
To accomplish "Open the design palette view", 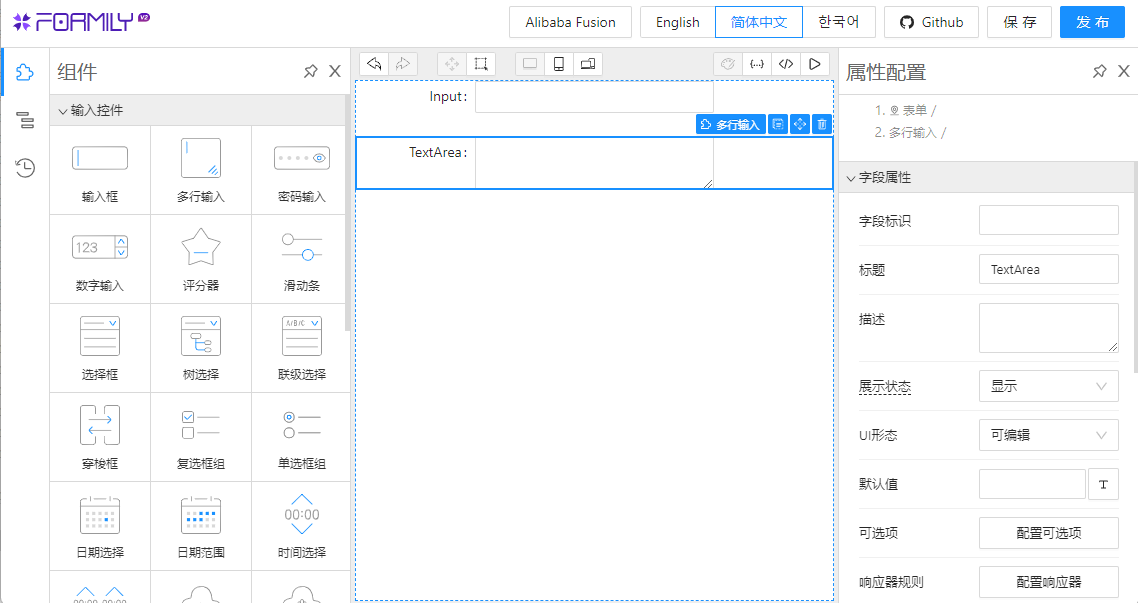I will (728, 64).
